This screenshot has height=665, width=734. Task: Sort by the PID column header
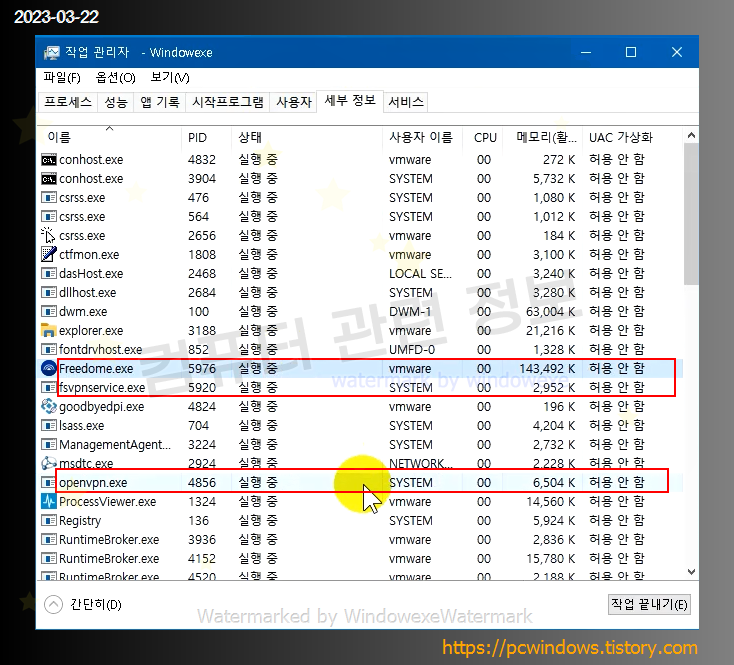coord(206,138)
